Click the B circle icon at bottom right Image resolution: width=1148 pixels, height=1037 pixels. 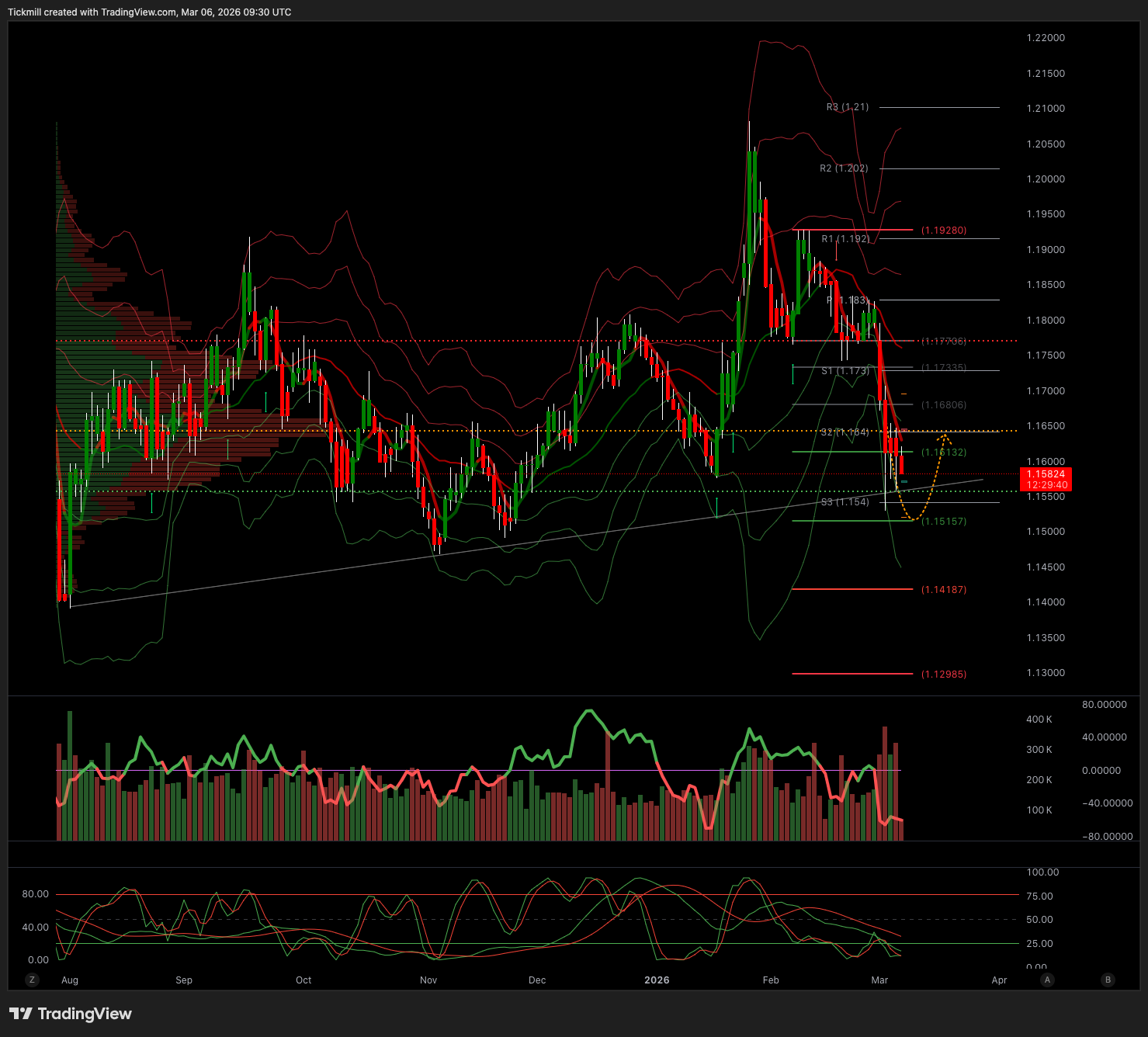pyautogui.click(x=1108, y=980)
